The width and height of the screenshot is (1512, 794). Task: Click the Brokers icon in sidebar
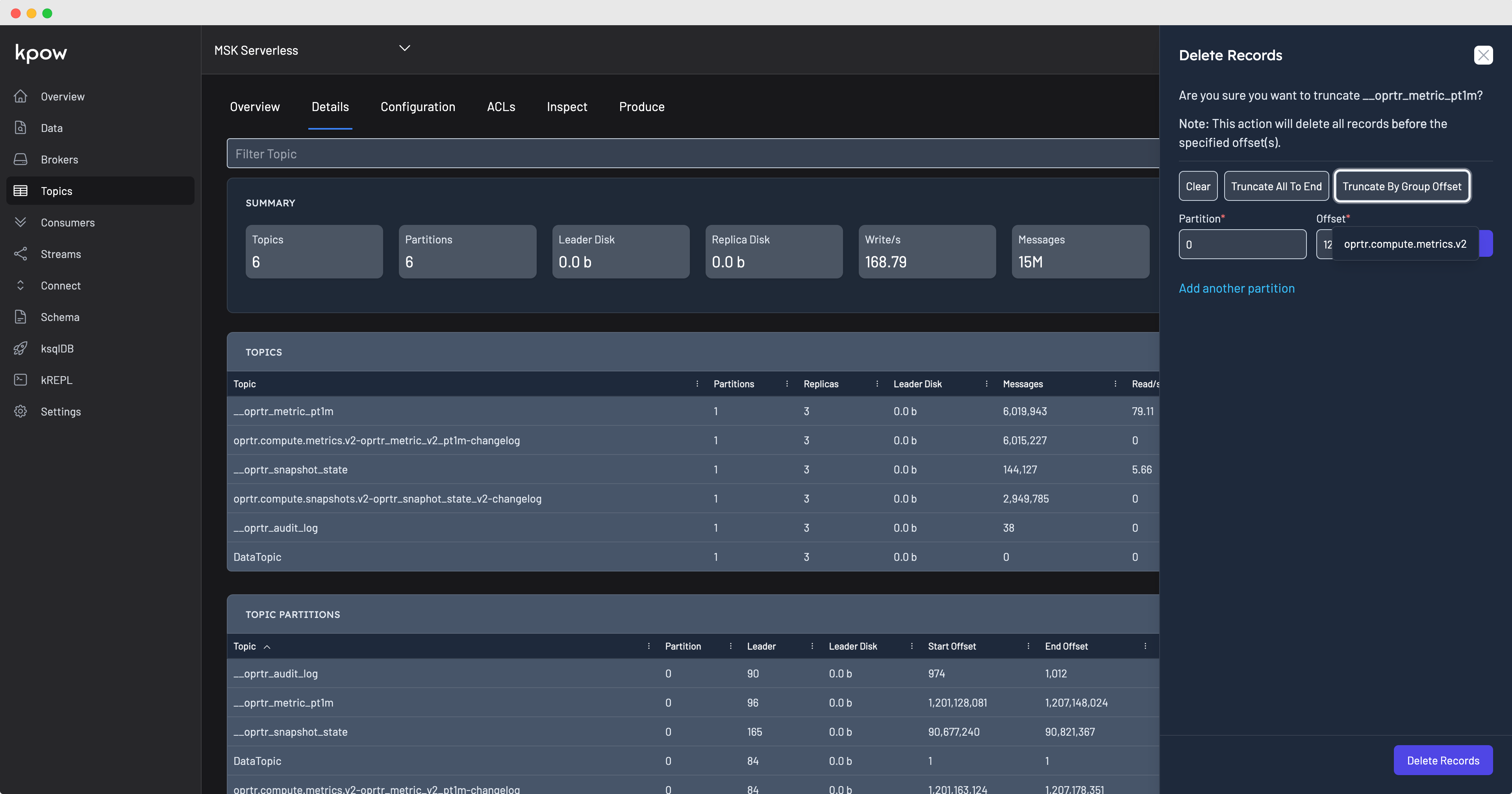[20, 159]
